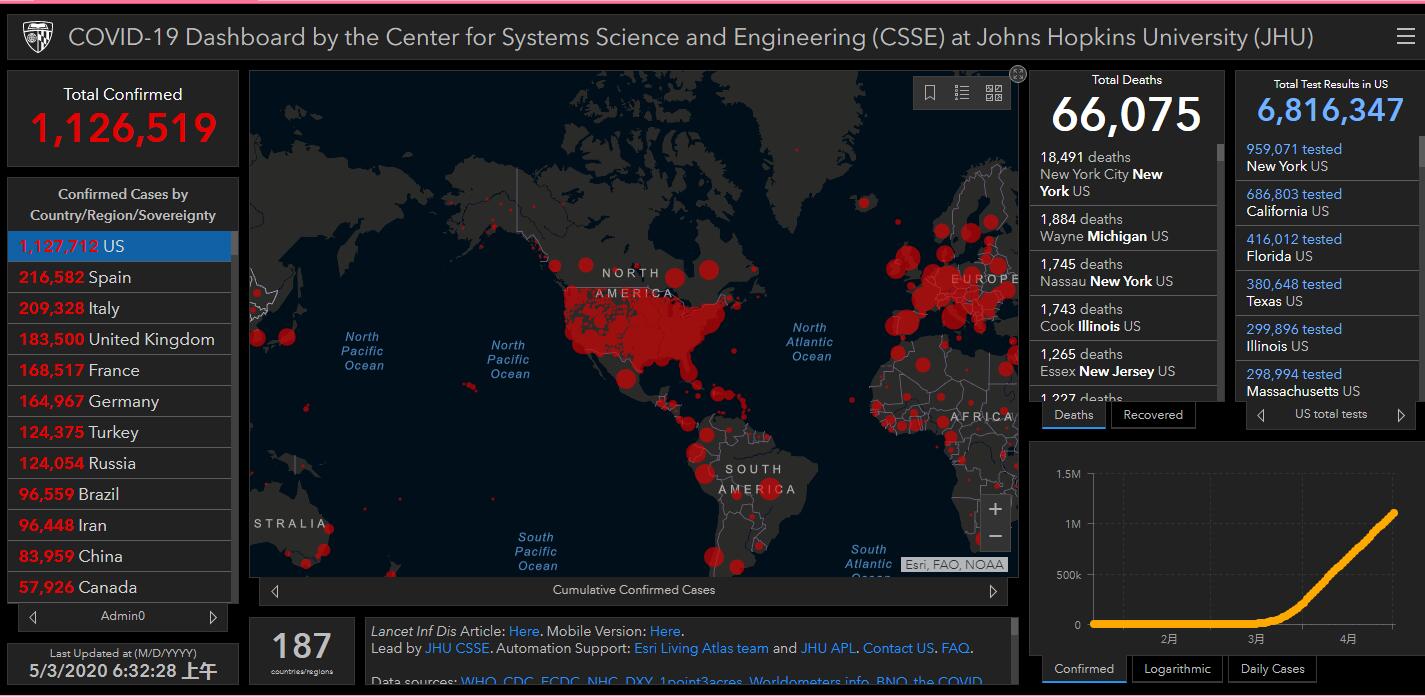The image size is (1425, 698).
Task: Go to next Admin level arrow
Action: click(x=212, y=617)
